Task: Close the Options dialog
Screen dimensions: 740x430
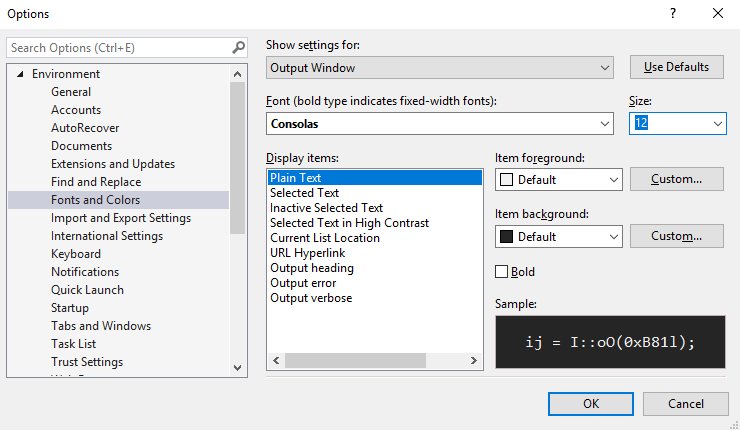Action: coord(718,13)
